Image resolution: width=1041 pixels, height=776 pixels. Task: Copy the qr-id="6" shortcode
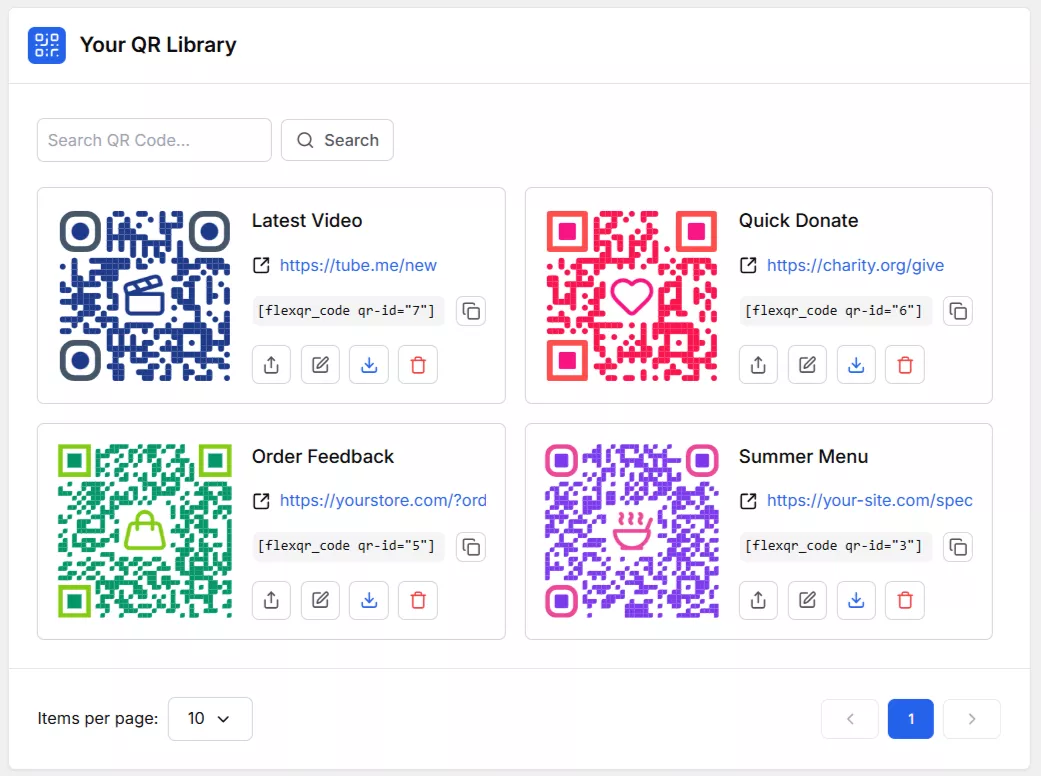coord(958,311)
